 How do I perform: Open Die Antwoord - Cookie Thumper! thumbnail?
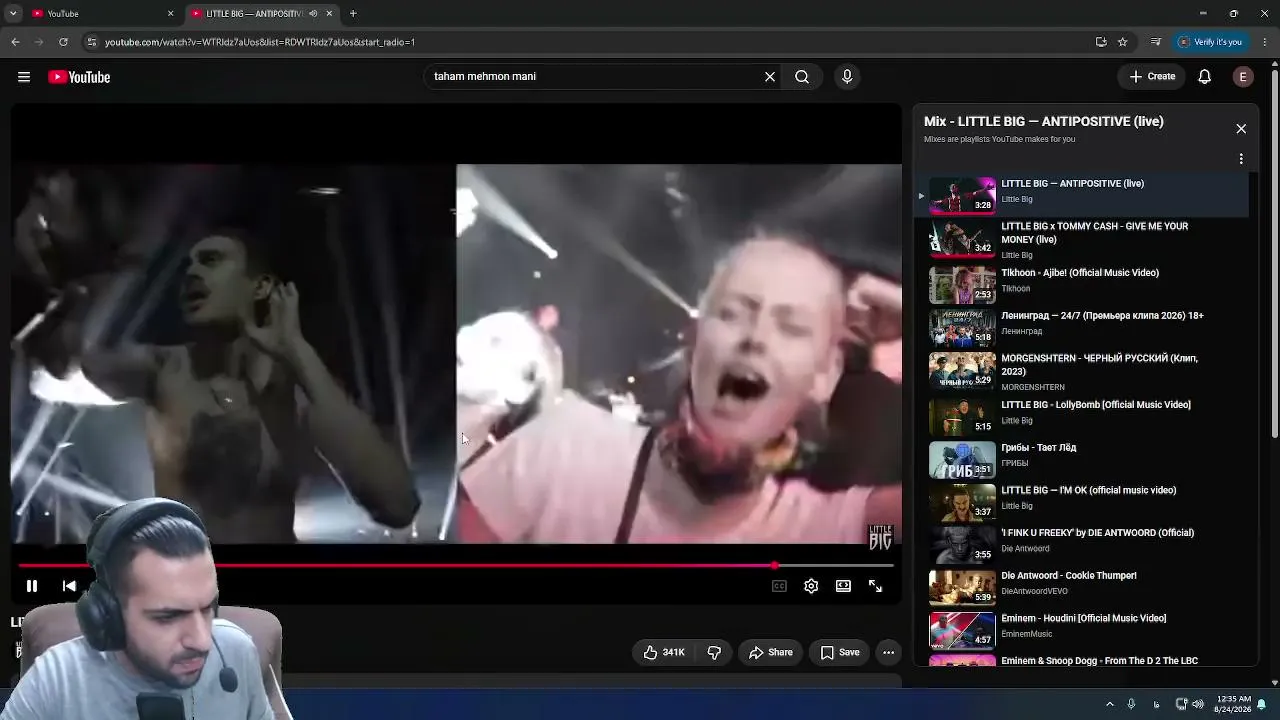(962, 588)
